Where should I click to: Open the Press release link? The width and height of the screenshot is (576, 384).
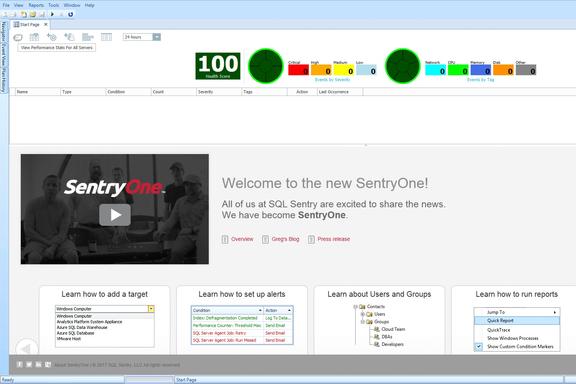point(334,239)
